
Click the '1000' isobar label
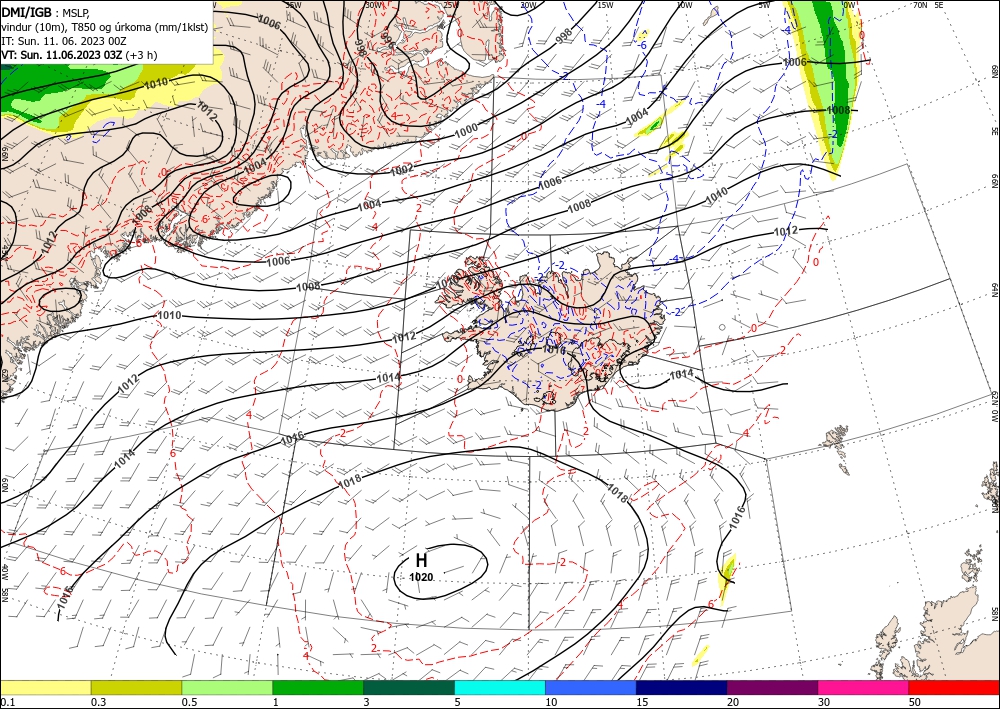click(x=466, y=130)
